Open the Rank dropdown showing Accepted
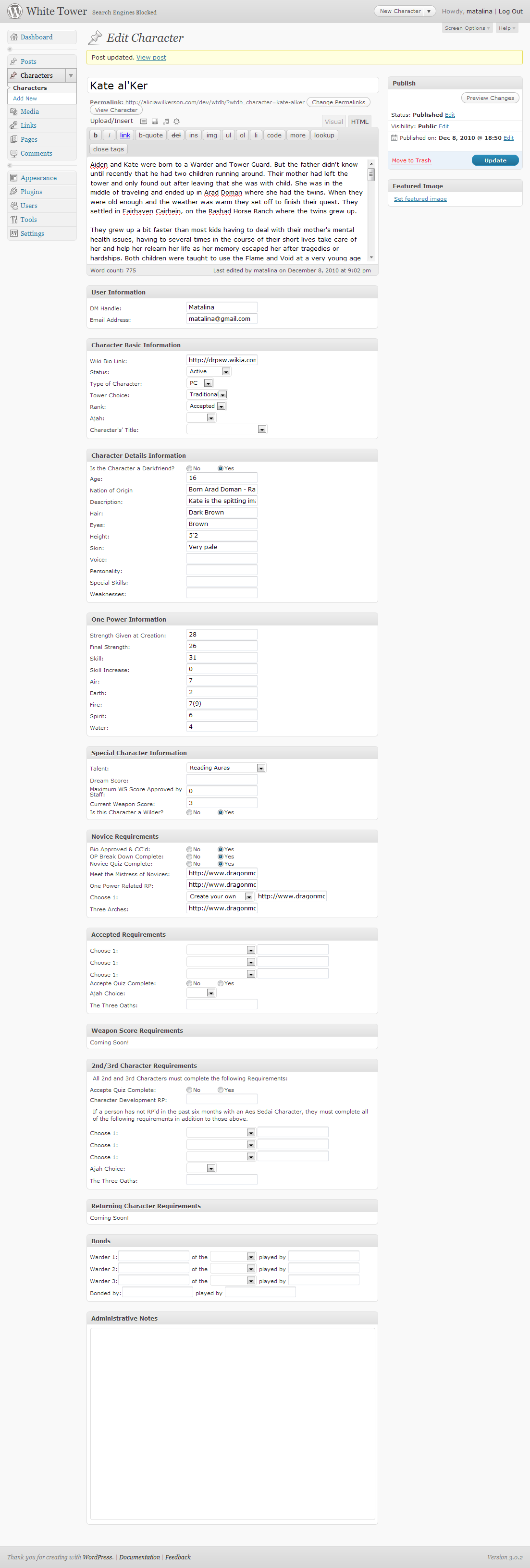This screenshot has height=1568, width=530. coord(206,406)
